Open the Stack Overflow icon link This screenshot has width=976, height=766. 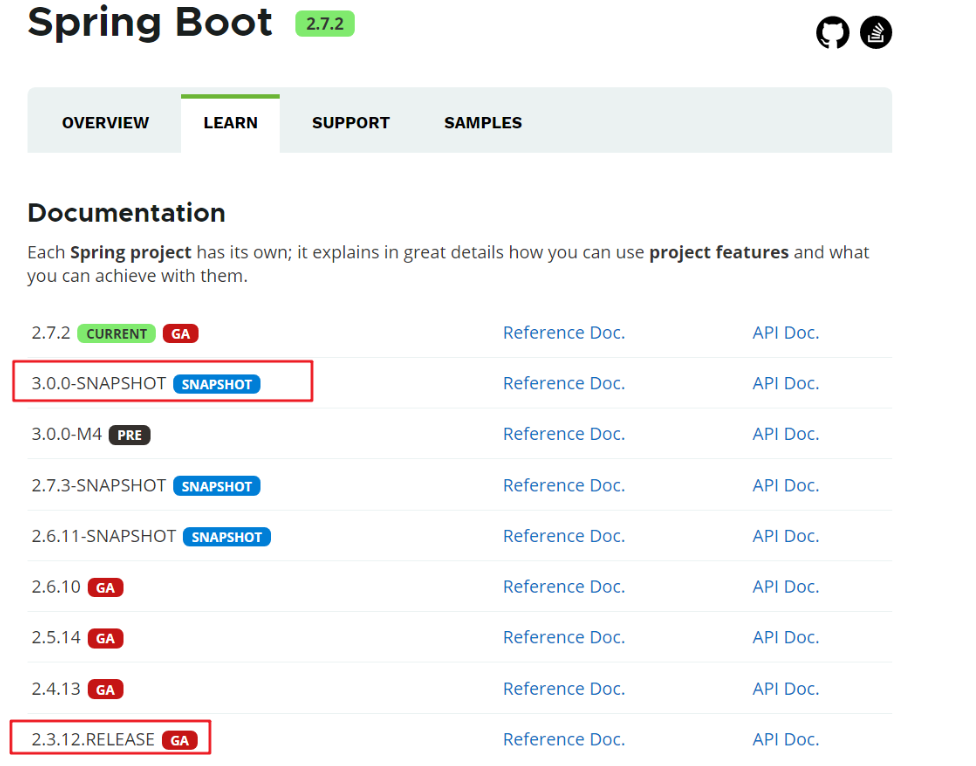tap(876, 32)
